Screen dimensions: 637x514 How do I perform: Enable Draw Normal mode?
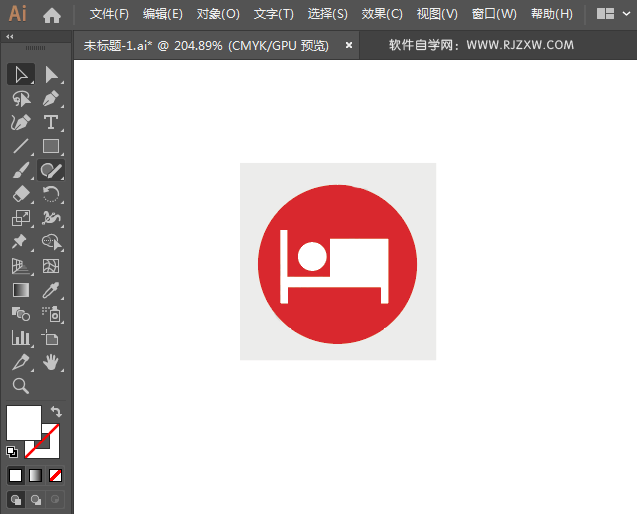(16, 499)
